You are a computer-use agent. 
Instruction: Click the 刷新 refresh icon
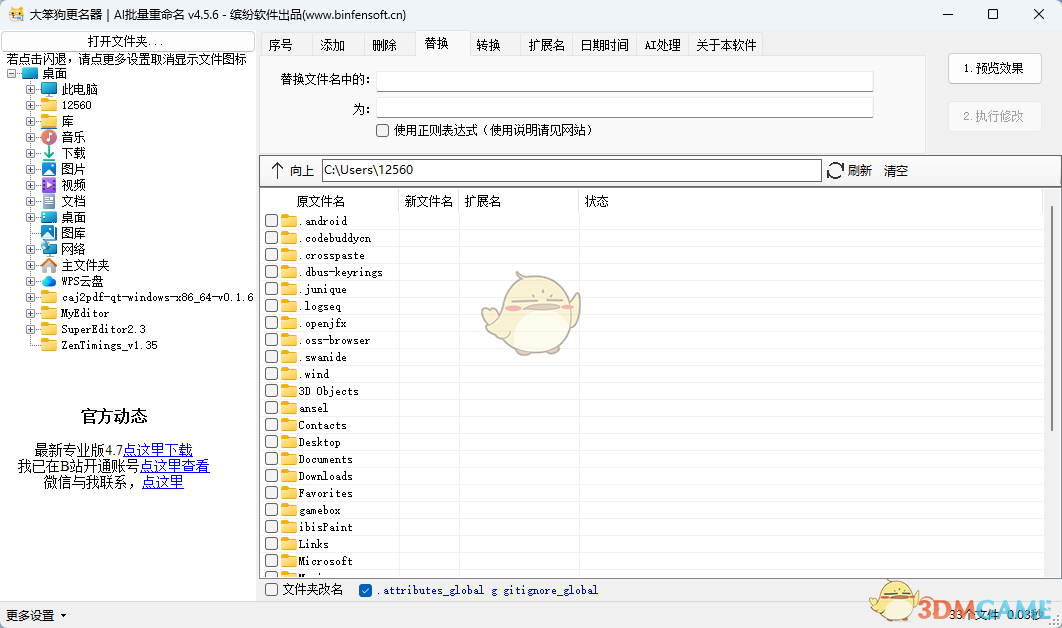835,170
